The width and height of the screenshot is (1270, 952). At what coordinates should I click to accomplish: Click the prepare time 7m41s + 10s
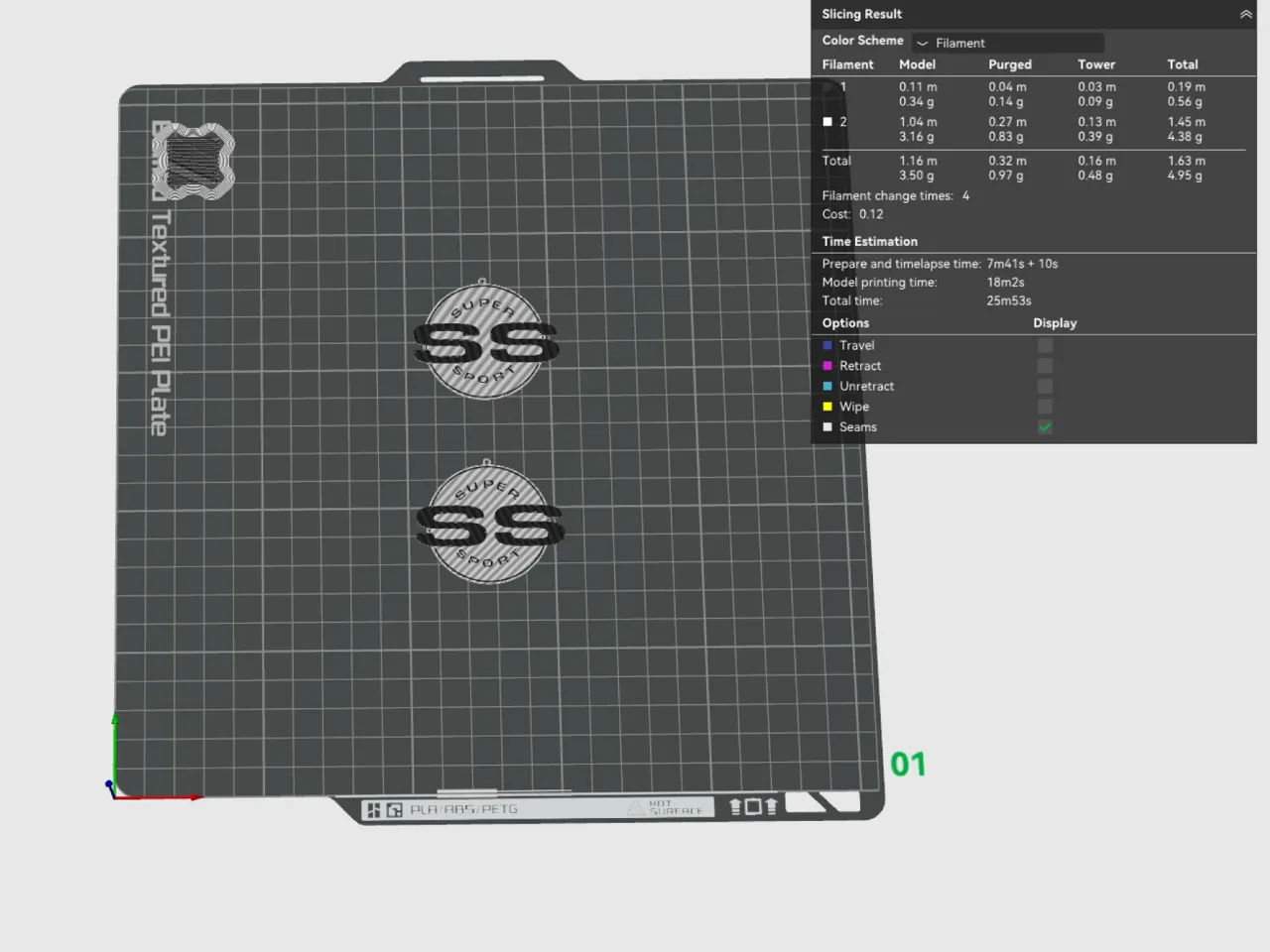[1022, 264]
